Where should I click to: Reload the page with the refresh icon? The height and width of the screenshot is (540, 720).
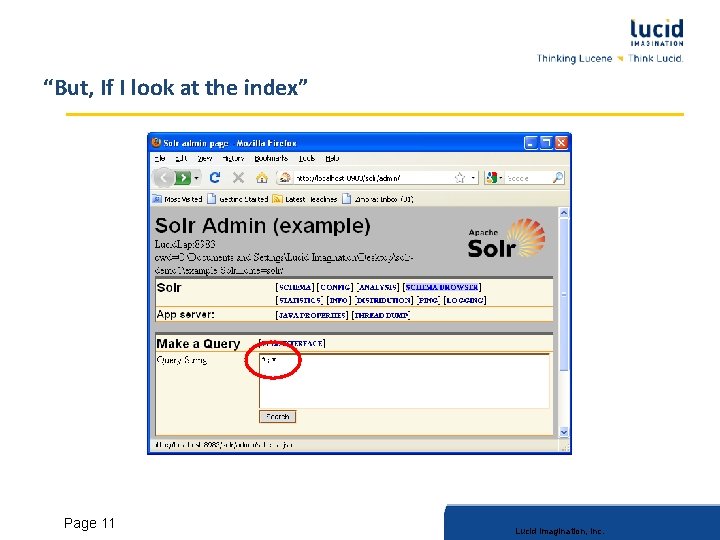[x=214, y=178]
